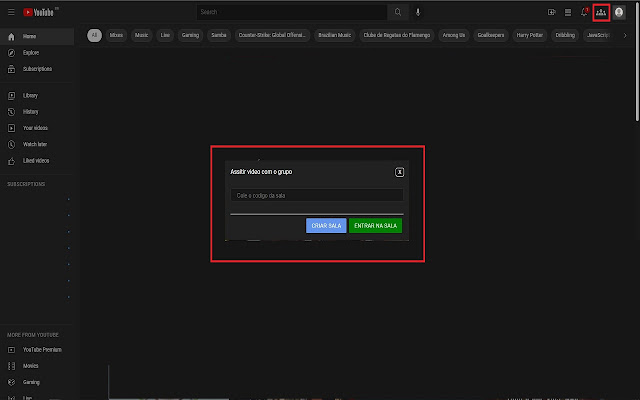640x400 pixels.
Task: Click the notifications bell icon
Action: [x=584, y=12]
